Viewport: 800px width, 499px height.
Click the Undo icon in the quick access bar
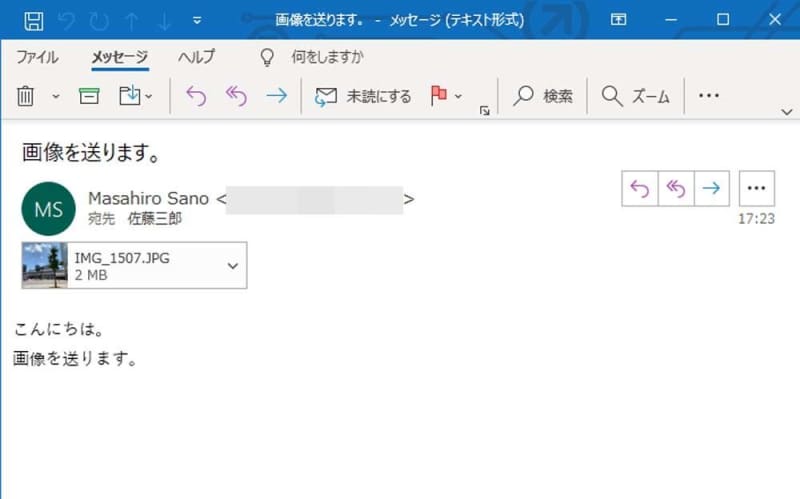66,21
